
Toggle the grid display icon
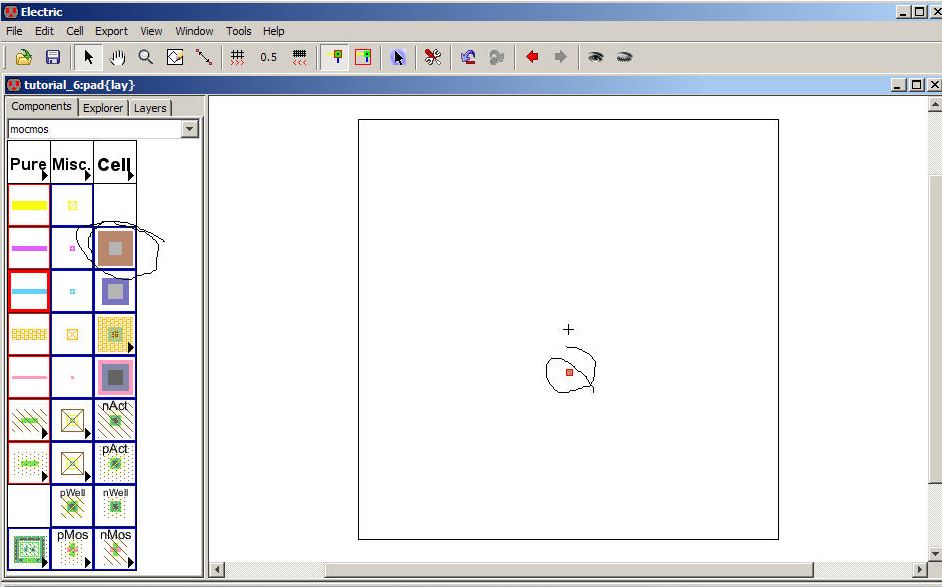click(238, 58)
